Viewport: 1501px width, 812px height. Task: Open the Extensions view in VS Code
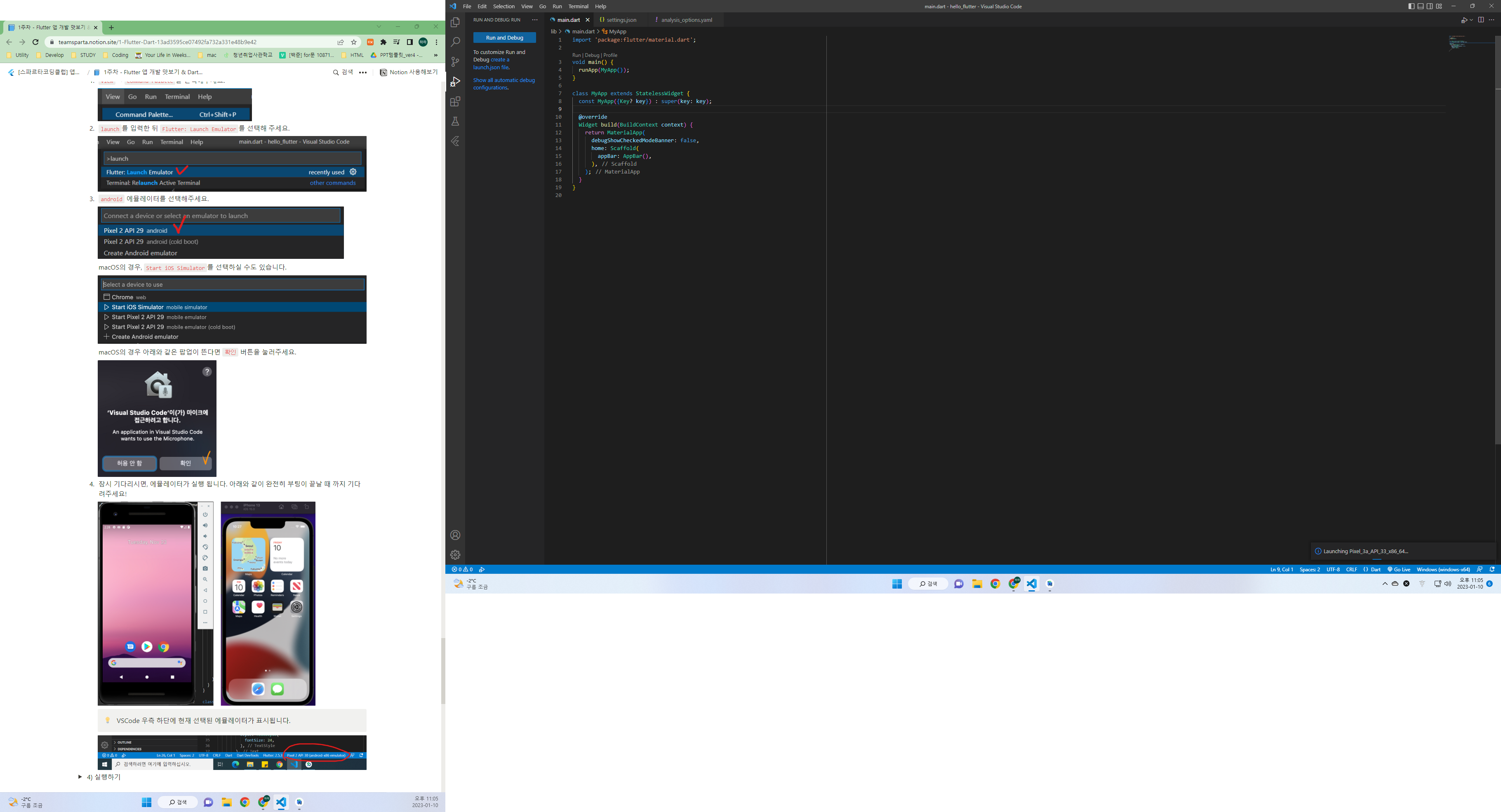point(455,101)
